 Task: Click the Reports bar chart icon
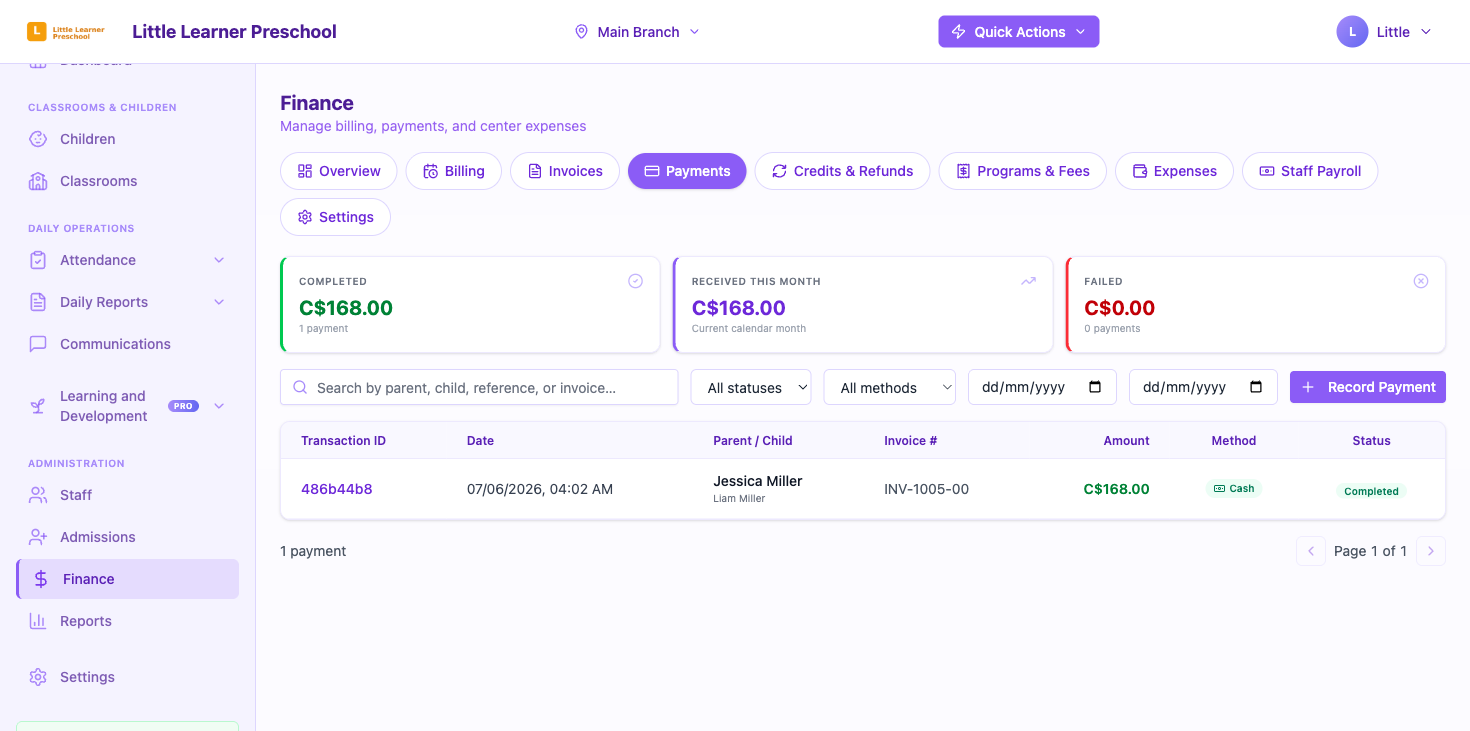point(38,621)
